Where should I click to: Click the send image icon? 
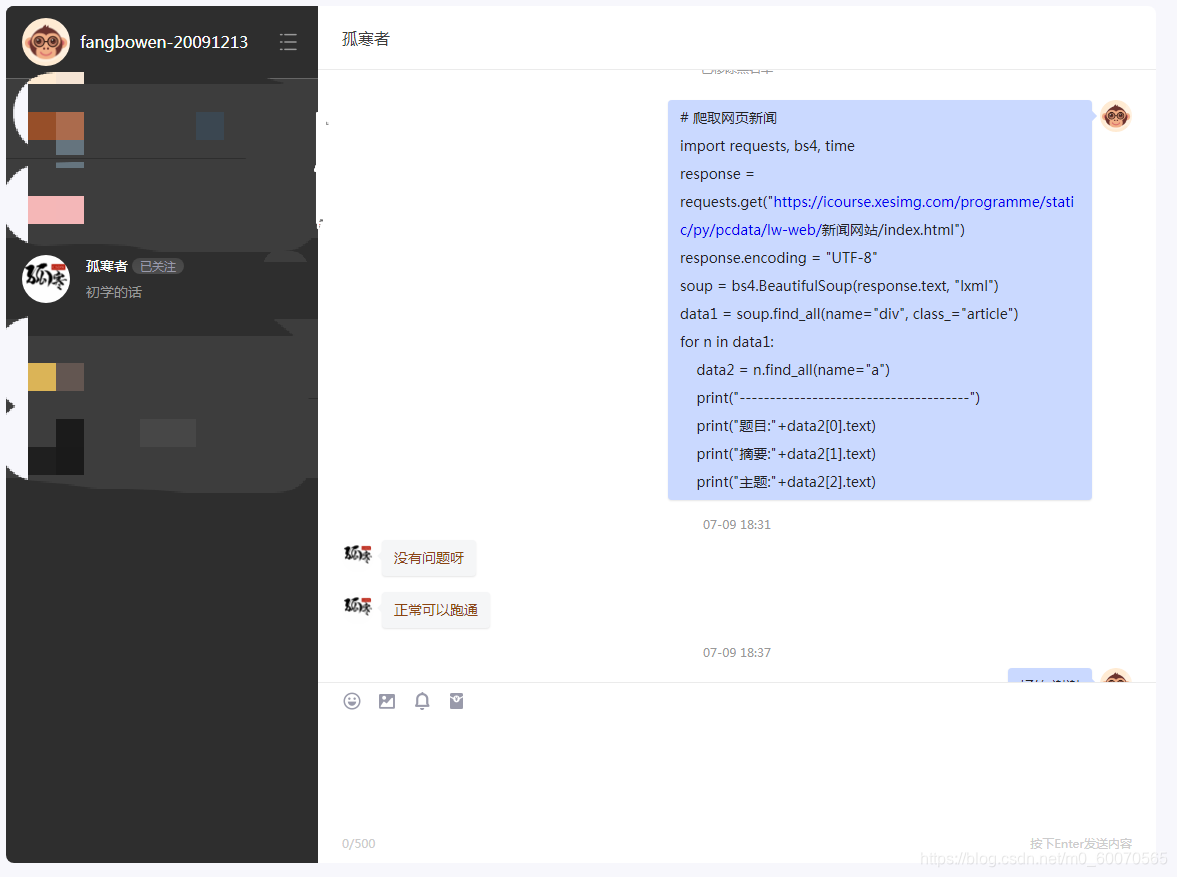tap(387, 701)
